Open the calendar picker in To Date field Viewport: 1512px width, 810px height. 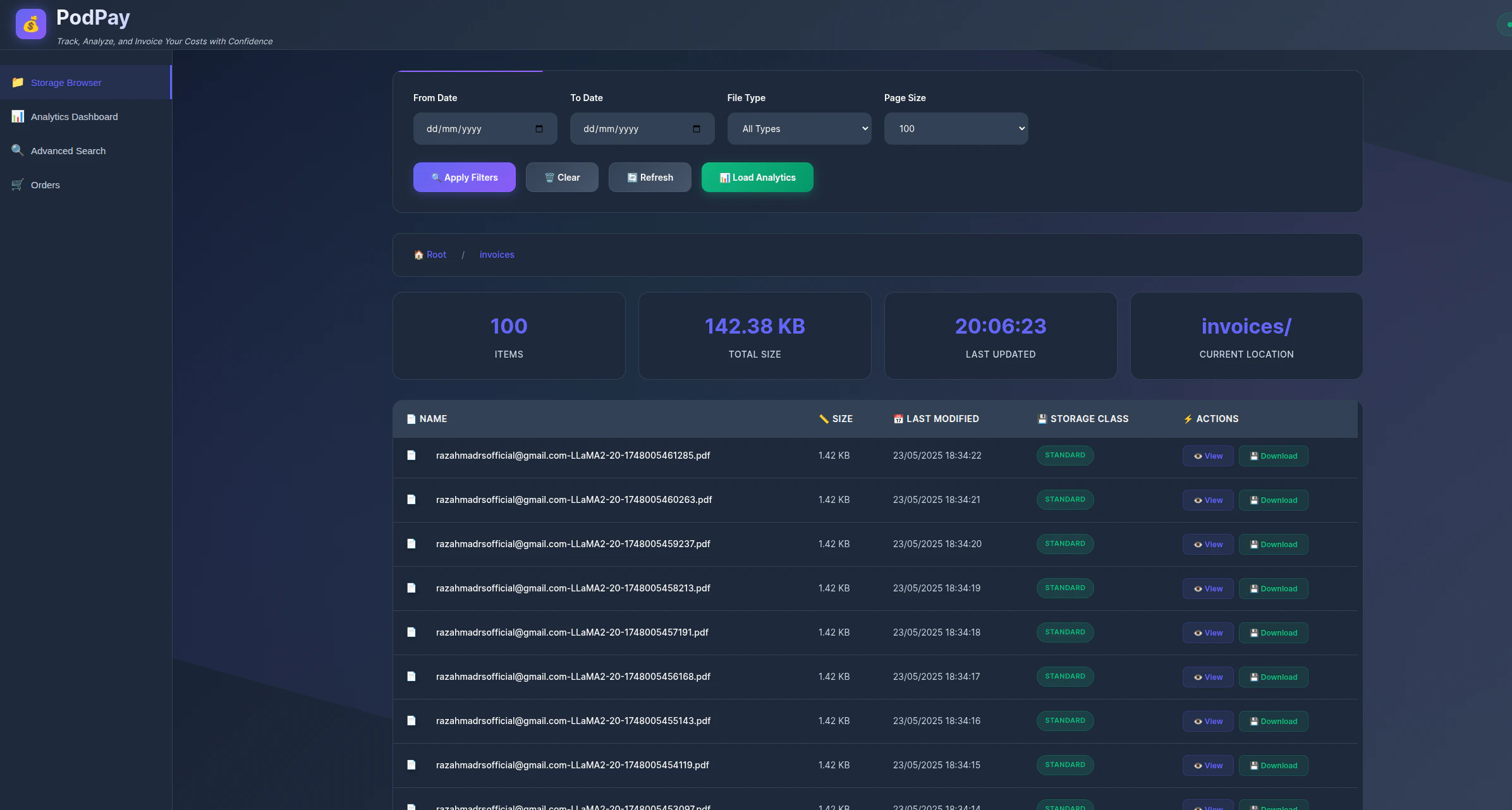point(695,128)
